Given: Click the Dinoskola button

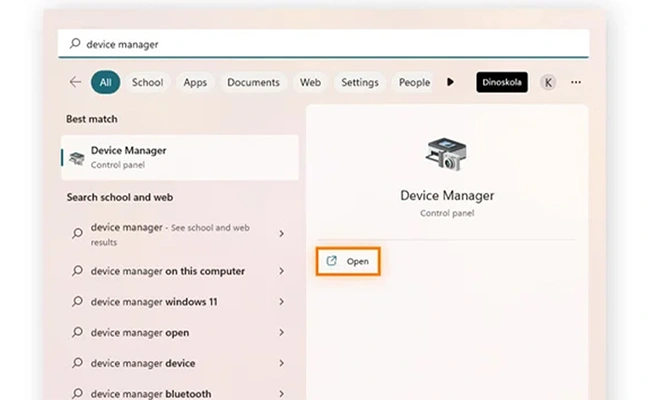Looking at the screenshot, I should 502,82.
